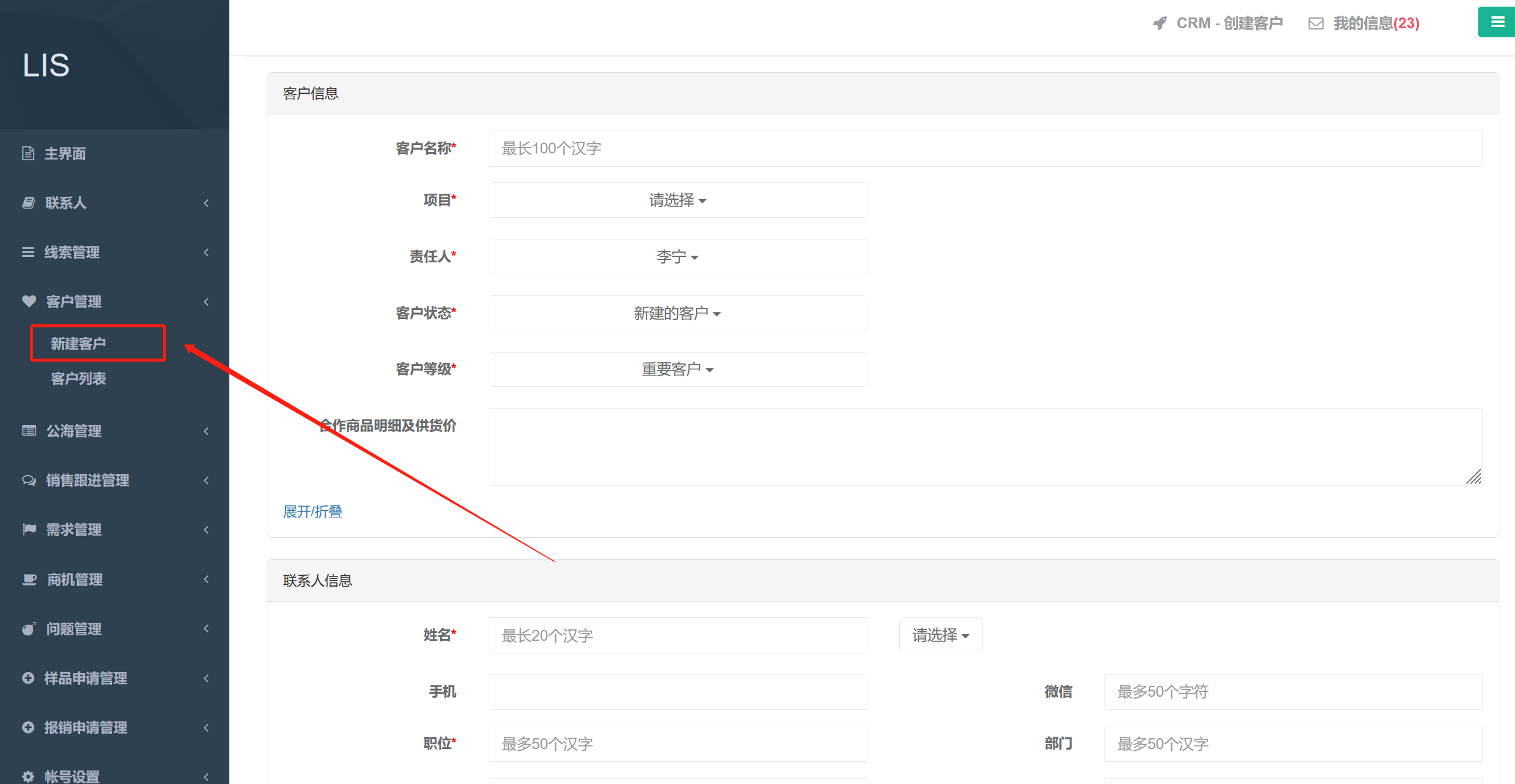Click CRM - 创建客户 header link

click(x=1230, y=23)
